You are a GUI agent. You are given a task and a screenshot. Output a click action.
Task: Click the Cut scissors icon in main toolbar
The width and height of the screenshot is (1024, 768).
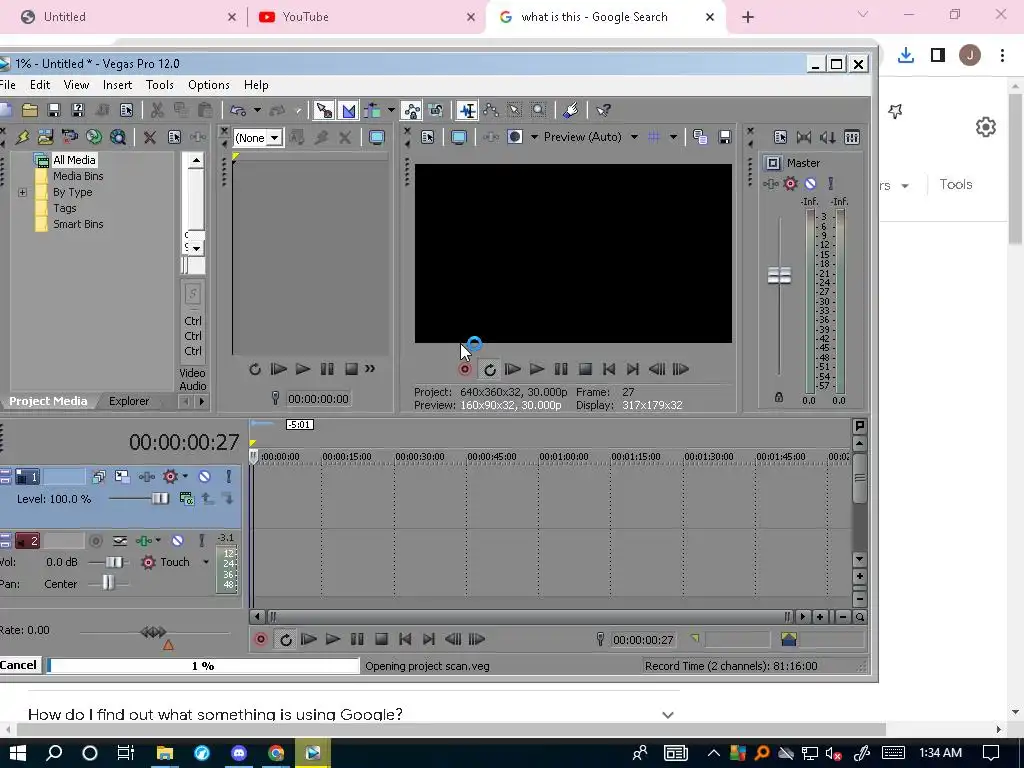click(157, 110)
